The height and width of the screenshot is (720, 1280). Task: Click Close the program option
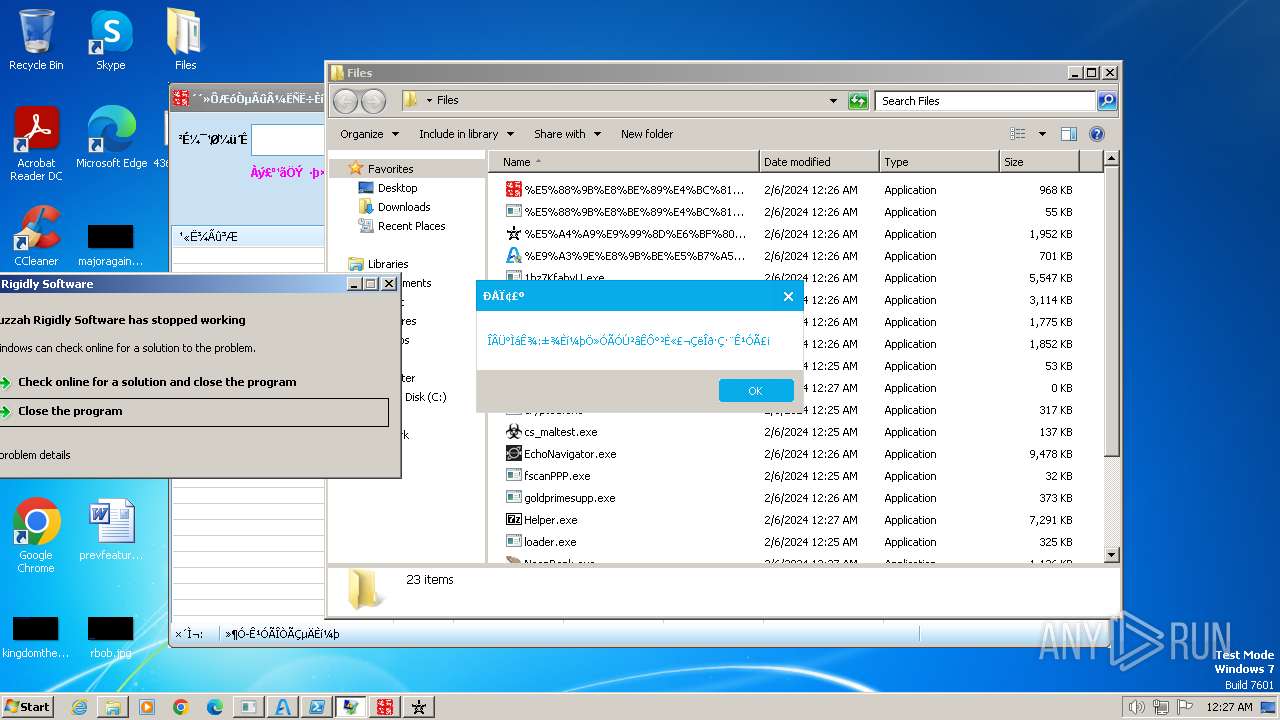(194, 412)
